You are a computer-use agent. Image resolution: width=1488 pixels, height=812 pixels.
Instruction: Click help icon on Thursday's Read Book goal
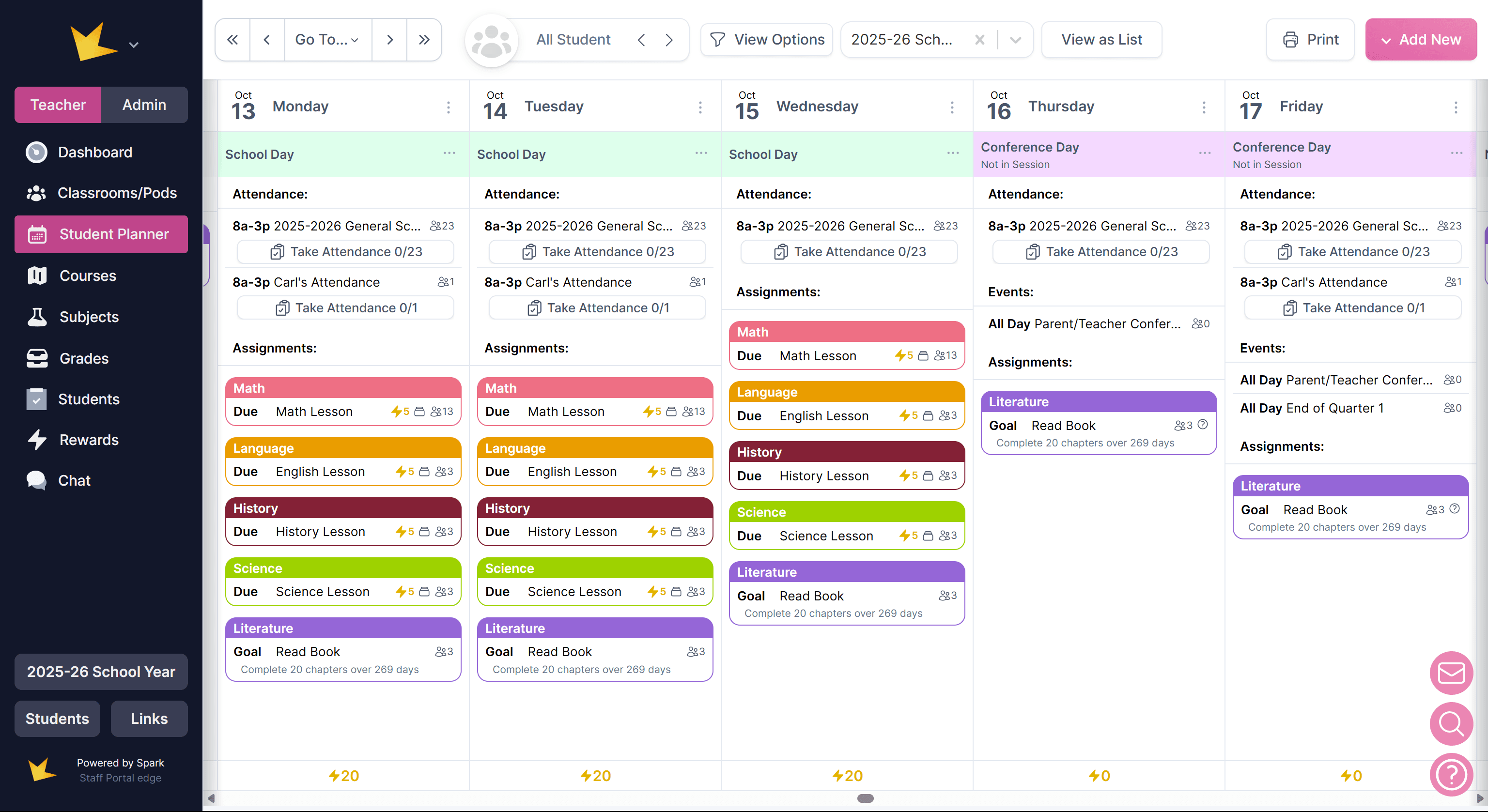[1203, 425]
